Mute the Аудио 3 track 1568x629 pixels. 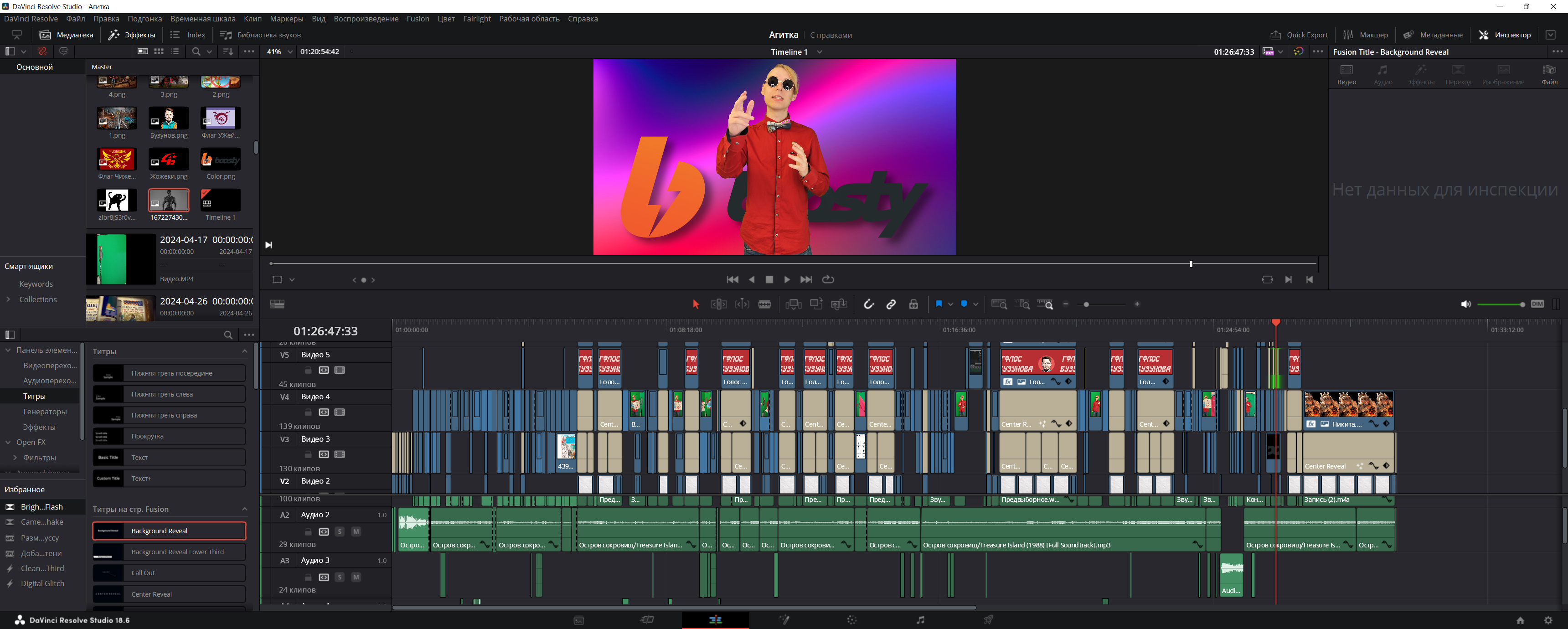(x=356, y=577)
